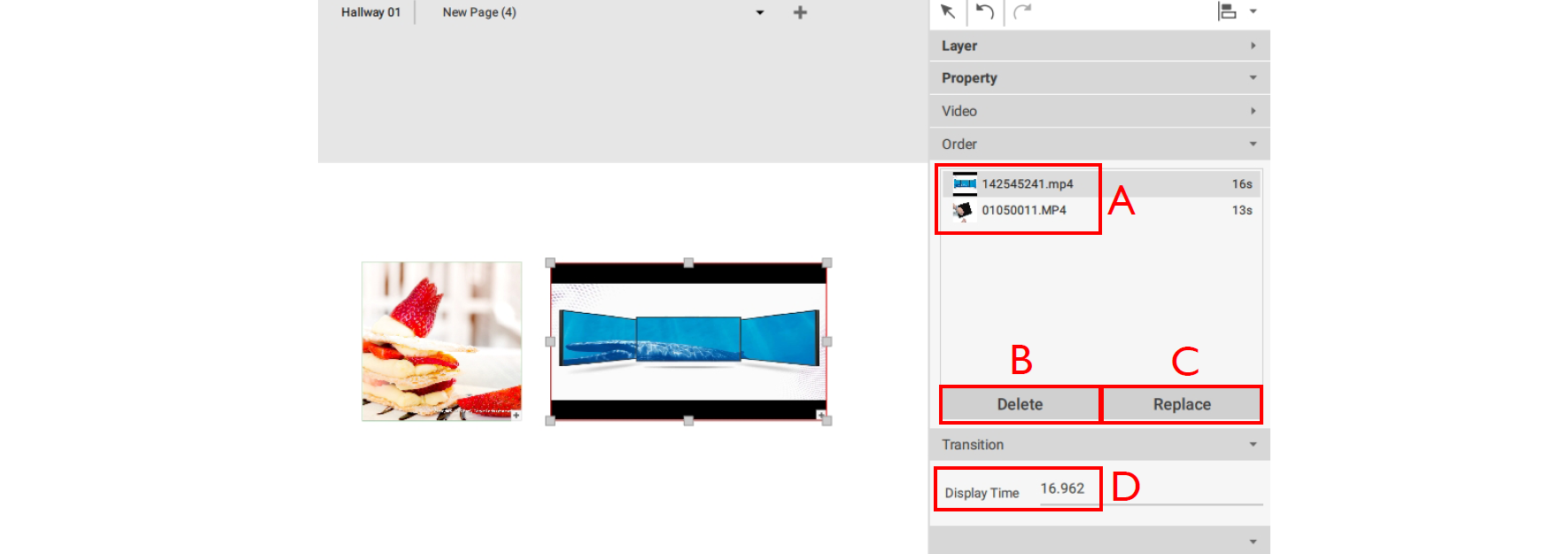Select the pointer arrow tool

tap(948, 12)
